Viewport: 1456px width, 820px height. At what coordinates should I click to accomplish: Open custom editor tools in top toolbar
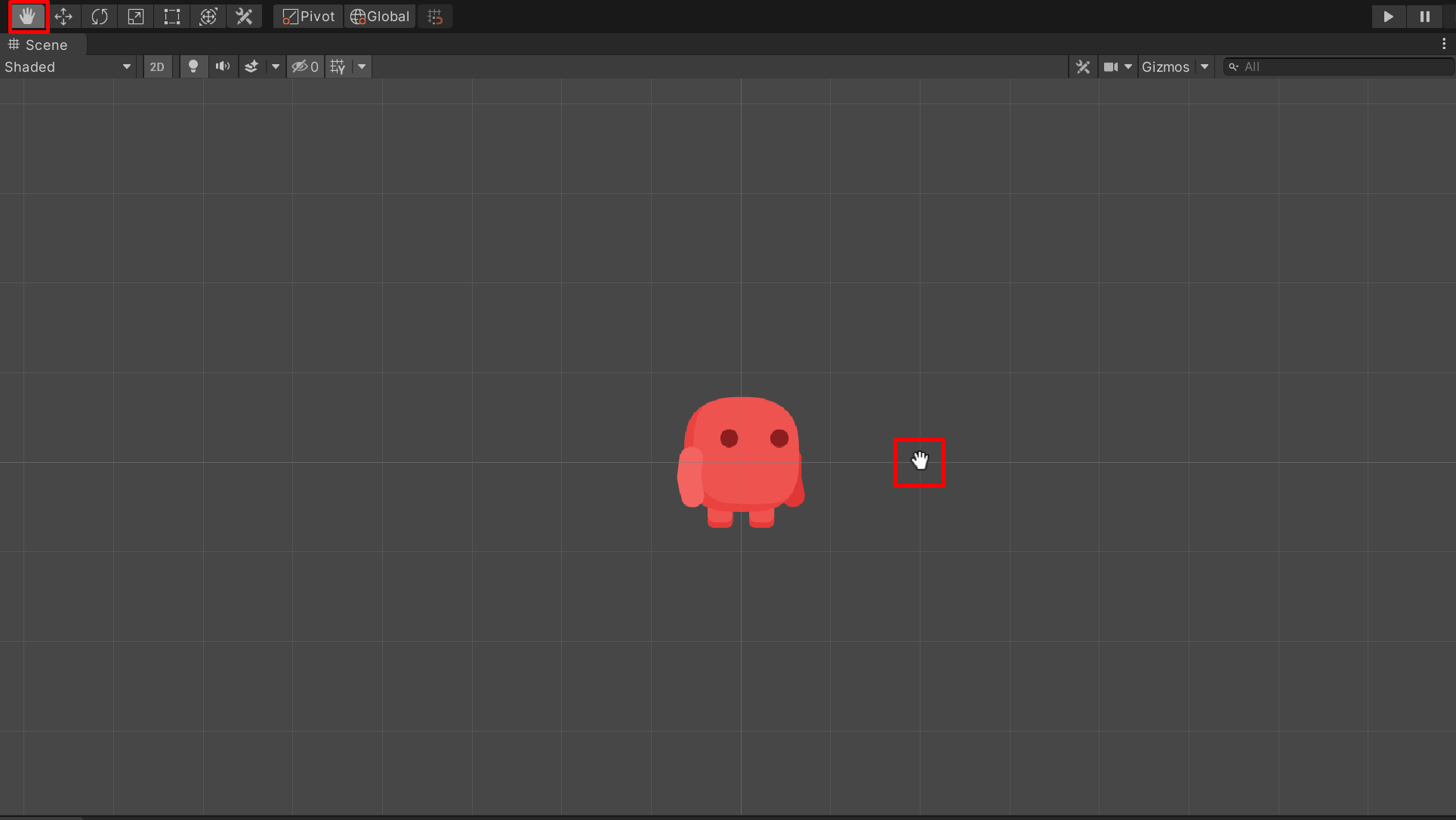[x=244, y=17]
